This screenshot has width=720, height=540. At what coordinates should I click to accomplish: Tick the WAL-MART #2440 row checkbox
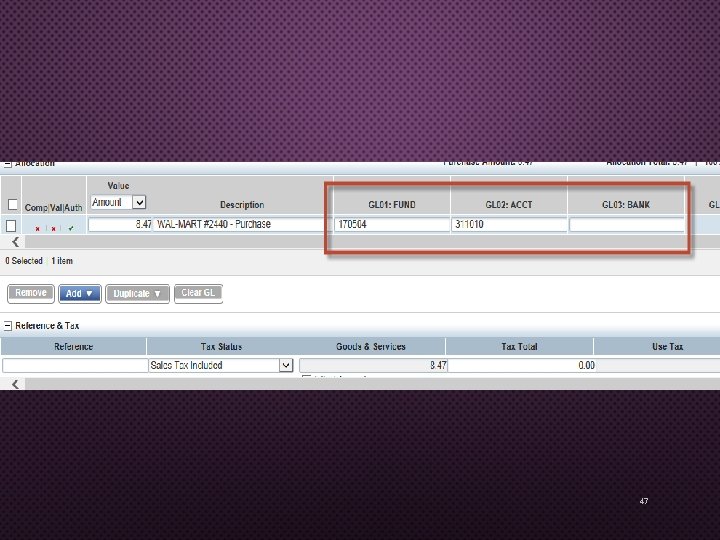coord(11,225)
